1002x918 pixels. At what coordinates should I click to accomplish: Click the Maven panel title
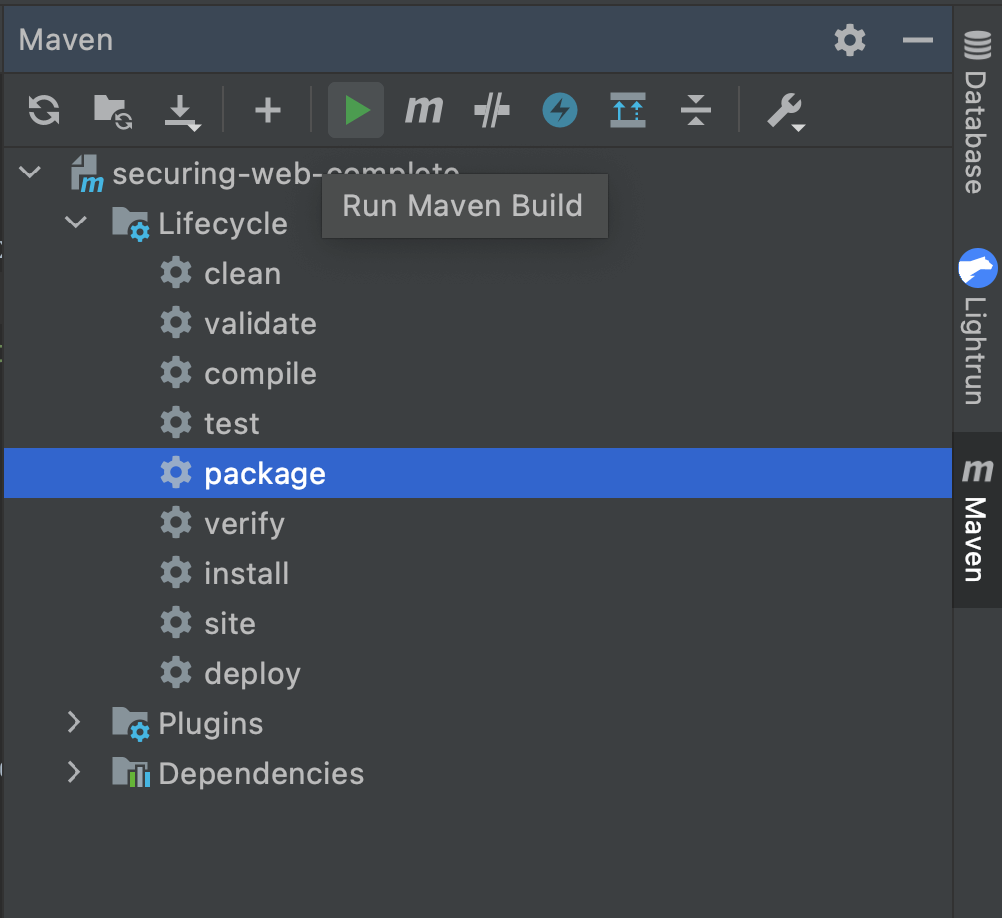pos(66,40)
